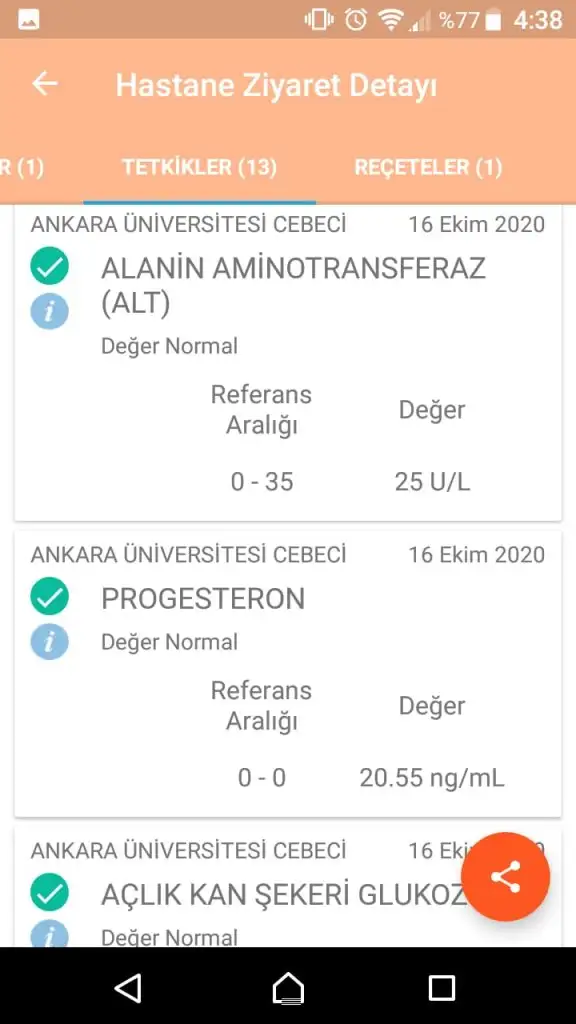Open AÇLIK KAN ŞEKERİ GLUKOZ test entry
The height and width of the screenshot is (1024, 576).
[x=282, y=895]
